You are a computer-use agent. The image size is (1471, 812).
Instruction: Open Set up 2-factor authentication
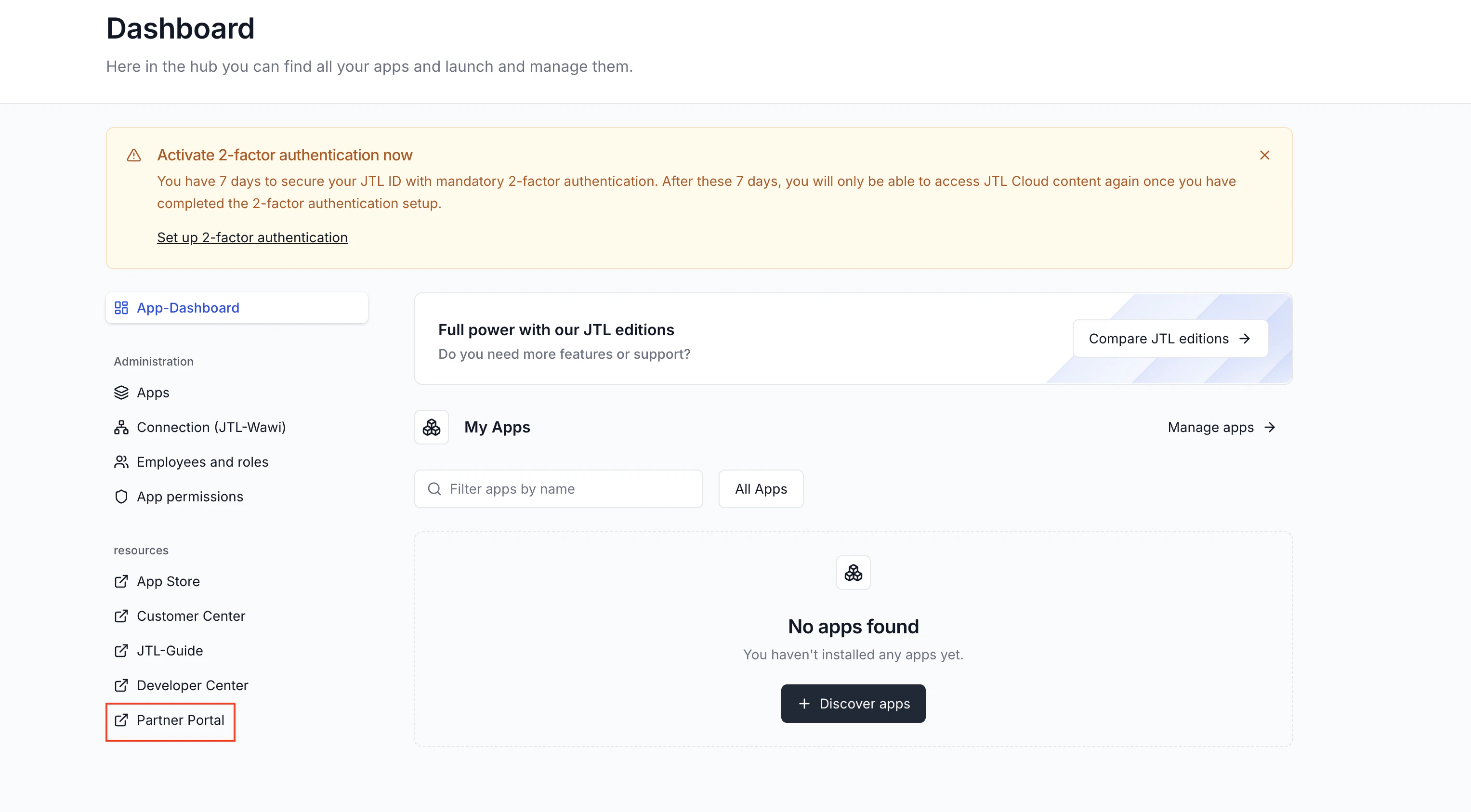click(x=252, y=237)
